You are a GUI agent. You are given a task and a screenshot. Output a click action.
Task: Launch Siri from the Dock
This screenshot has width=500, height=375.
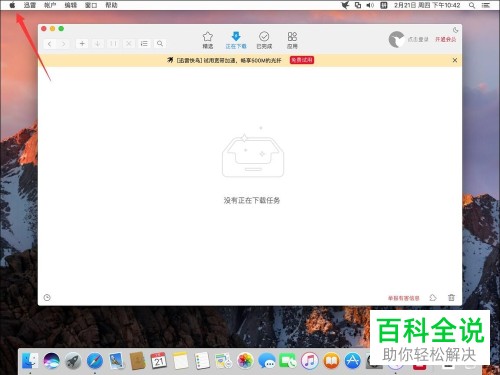pos(52,360)
